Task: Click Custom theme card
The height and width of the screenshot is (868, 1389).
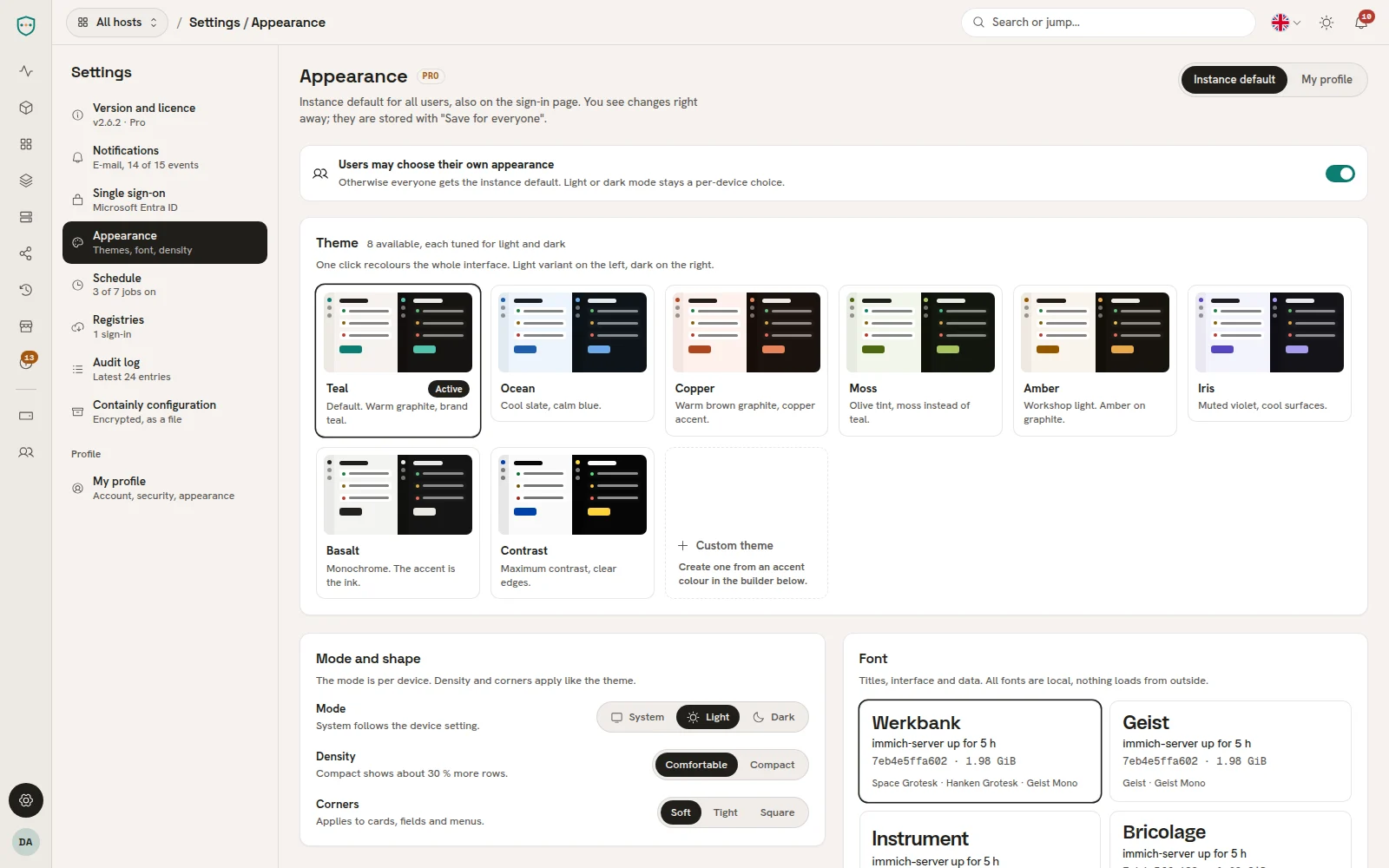Action: [x=747, y=523]
